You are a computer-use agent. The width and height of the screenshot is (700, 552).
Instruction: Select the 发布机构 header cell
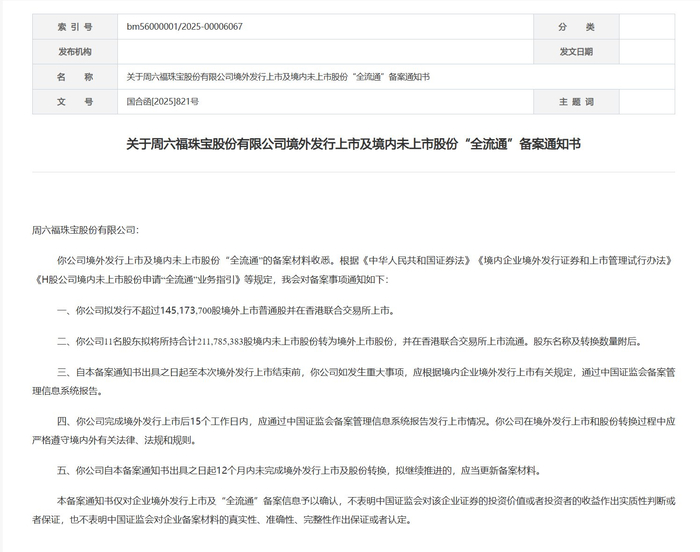coord(75,52)
